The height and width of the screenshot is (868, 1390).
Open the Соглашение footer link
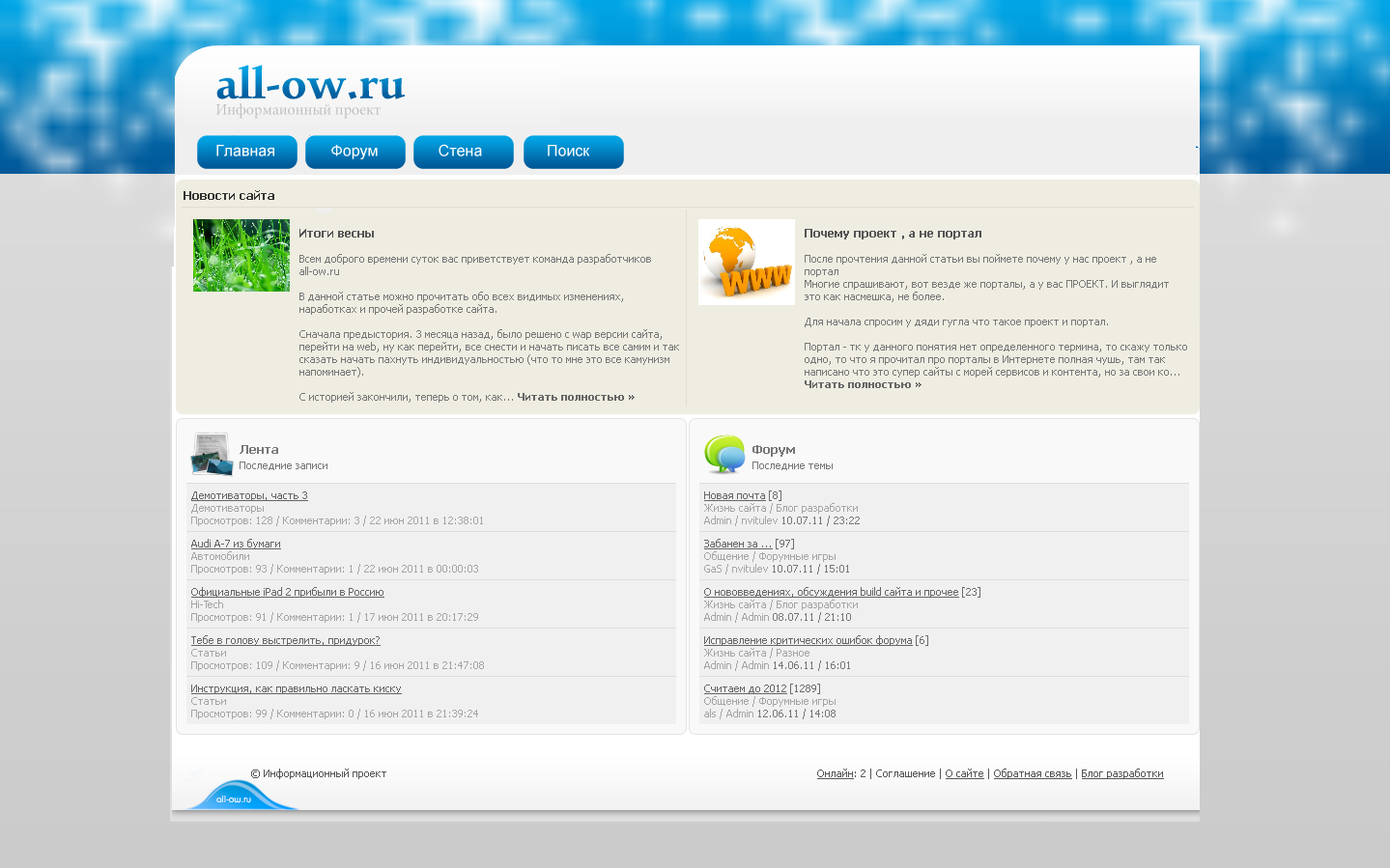coord(905,773)
